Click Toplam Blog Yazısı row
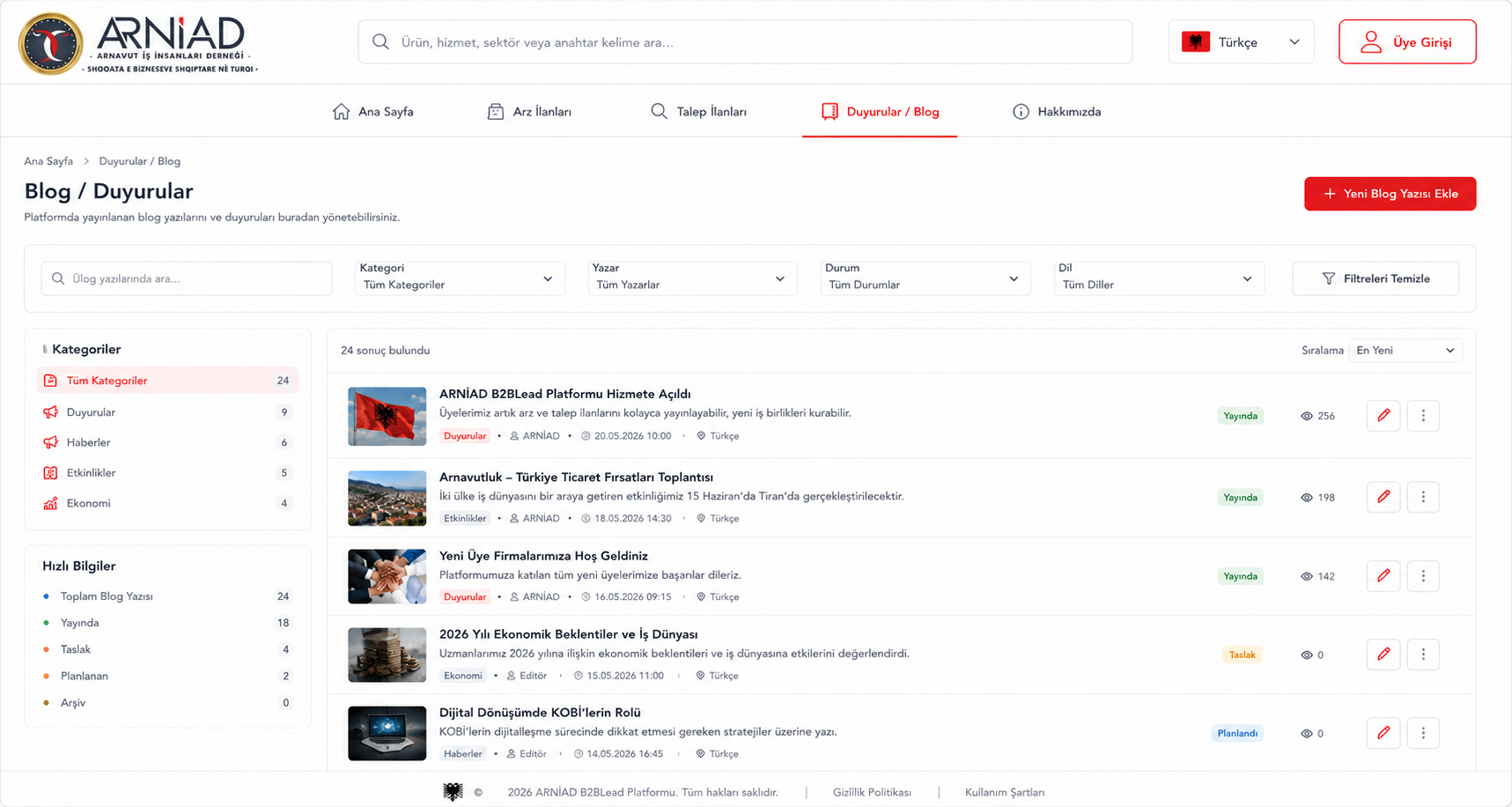 click(x=167, y=596)
